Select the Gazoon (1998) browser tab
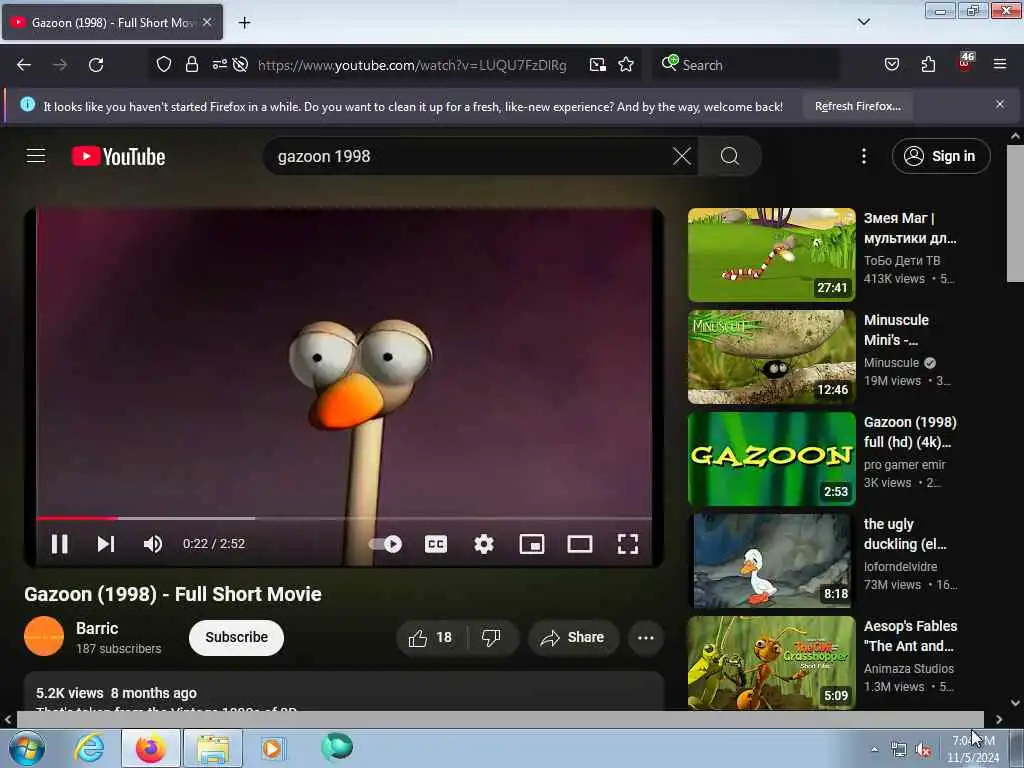The height and width of the screenshot is (768, 1024). coord(112,22)
